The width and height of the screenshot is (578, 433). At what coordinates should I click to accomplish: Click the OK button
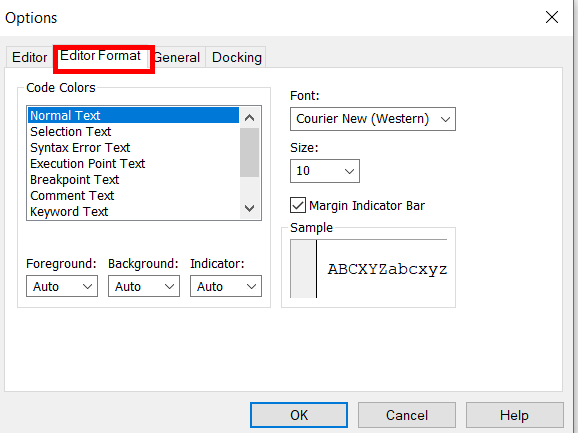coord(299,415)
